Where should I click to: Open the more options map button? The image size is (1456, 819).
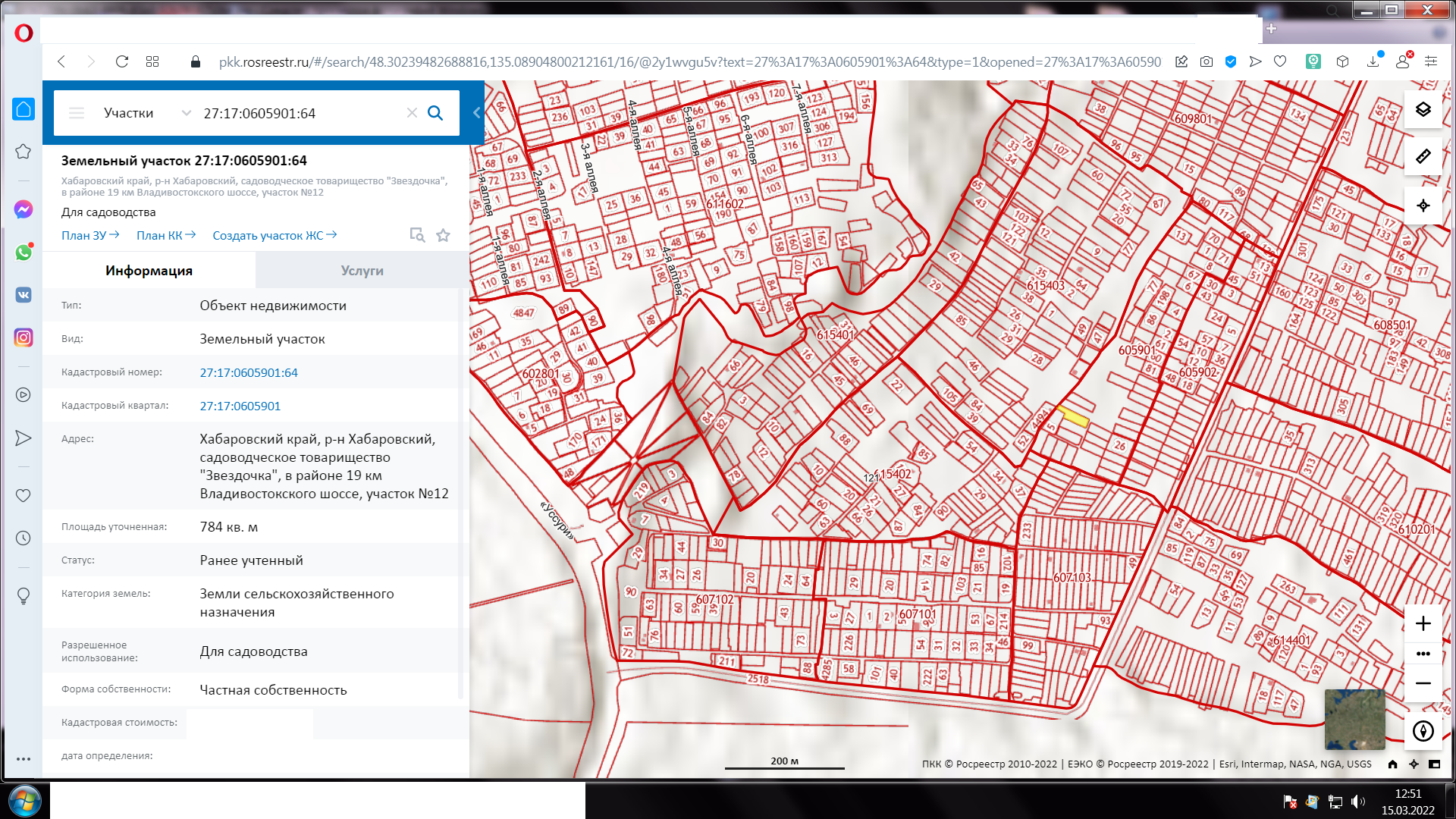[x=1423, y=654]
